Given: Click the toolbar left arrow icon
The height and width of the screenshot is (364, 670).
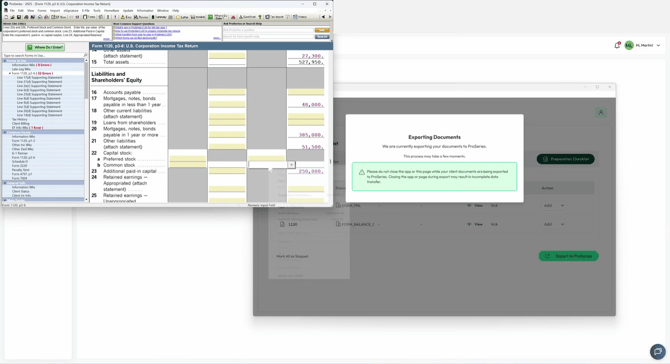Looking at the screenshot, I should [x=323, y=17].
